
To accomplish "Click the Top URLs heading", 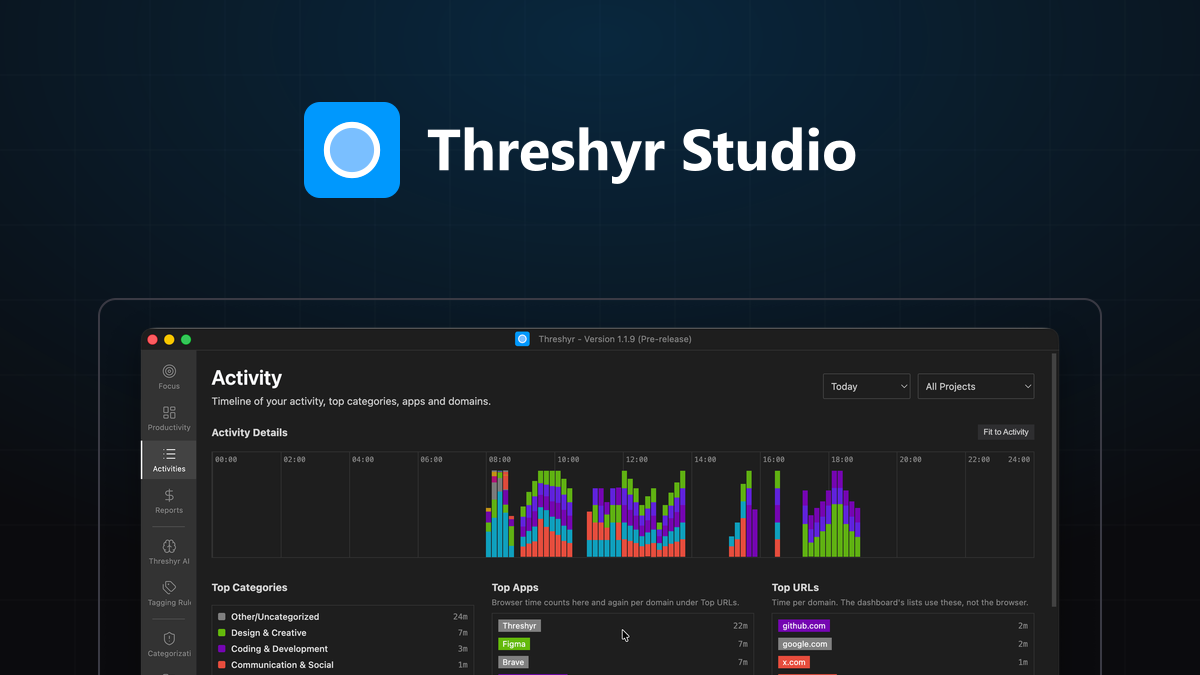I will tap(795, 588).
